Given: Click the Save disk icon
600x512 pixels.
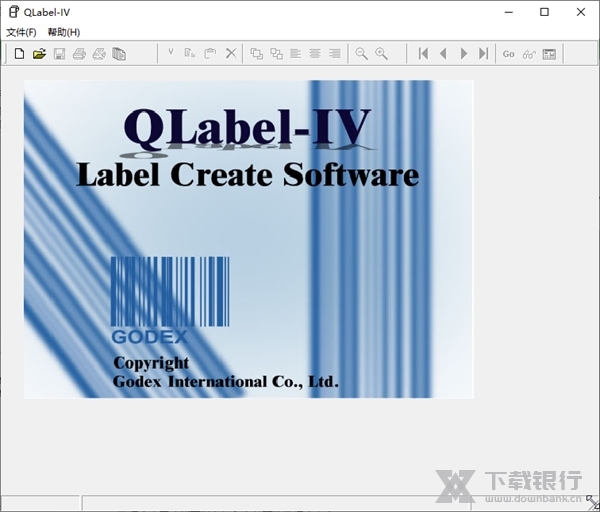Looking at the screenshot, I should pyautogui.click(x=59, y=54).
